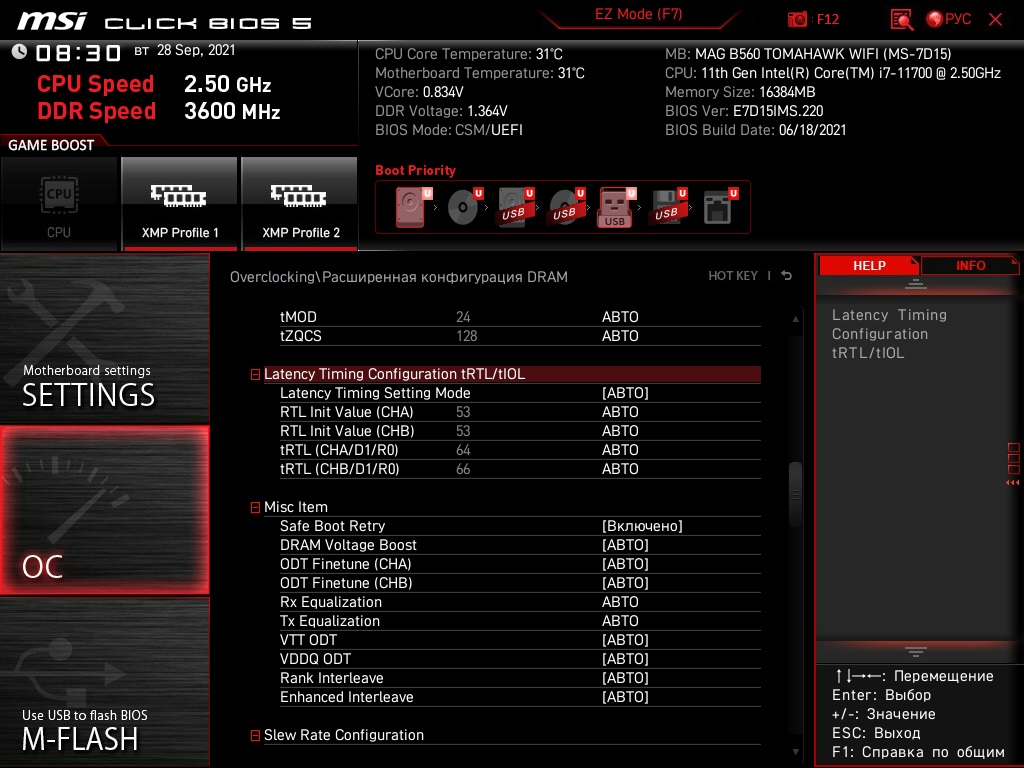Edit tRTL (CHA/D1/R0) value field
1024x768 pixels.
[x=620, y=450]
